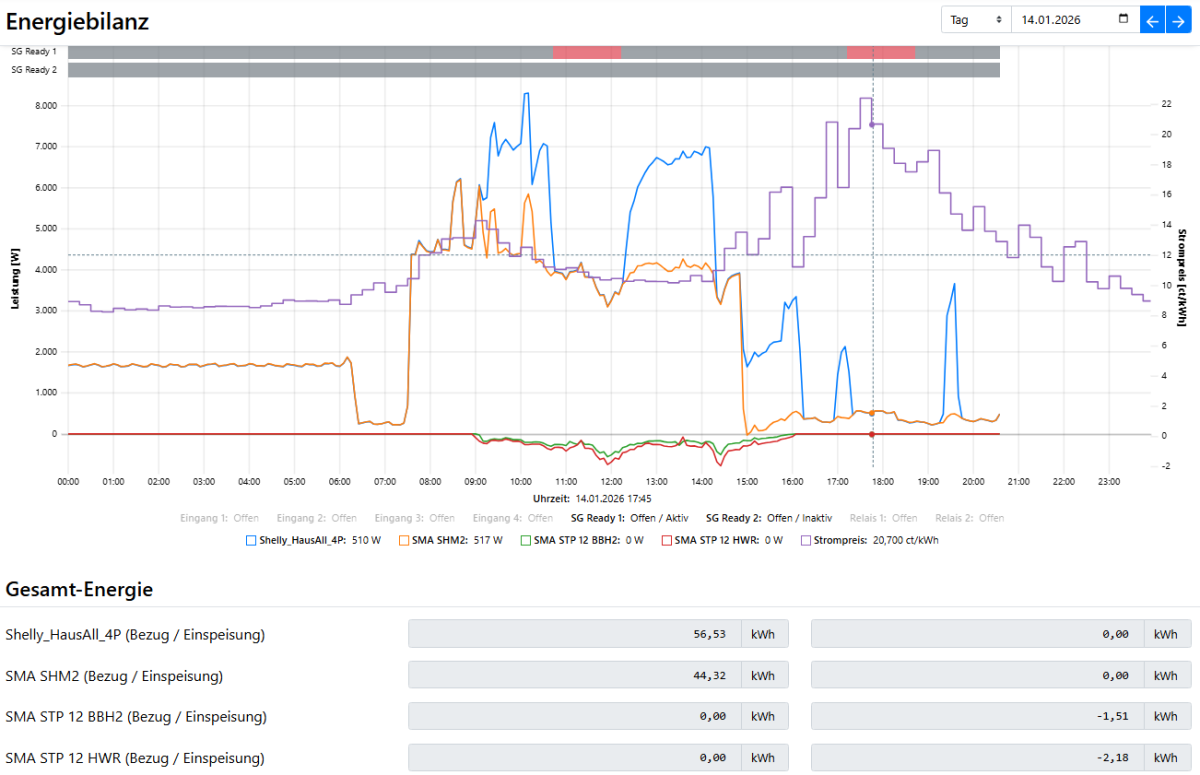This screenshot has height=775, width=1200.
Task: Open the Tag period dropdown
Action: point(976,20)
